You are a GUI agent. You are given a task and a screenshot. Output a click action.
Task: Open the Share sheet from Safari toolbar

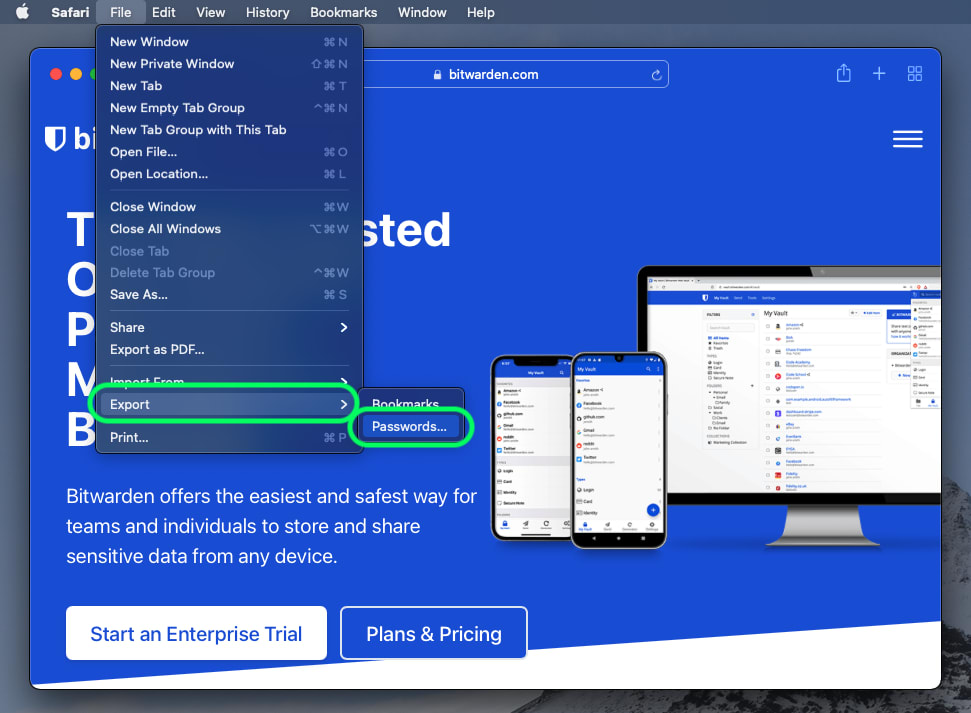(x=843, y=73)
